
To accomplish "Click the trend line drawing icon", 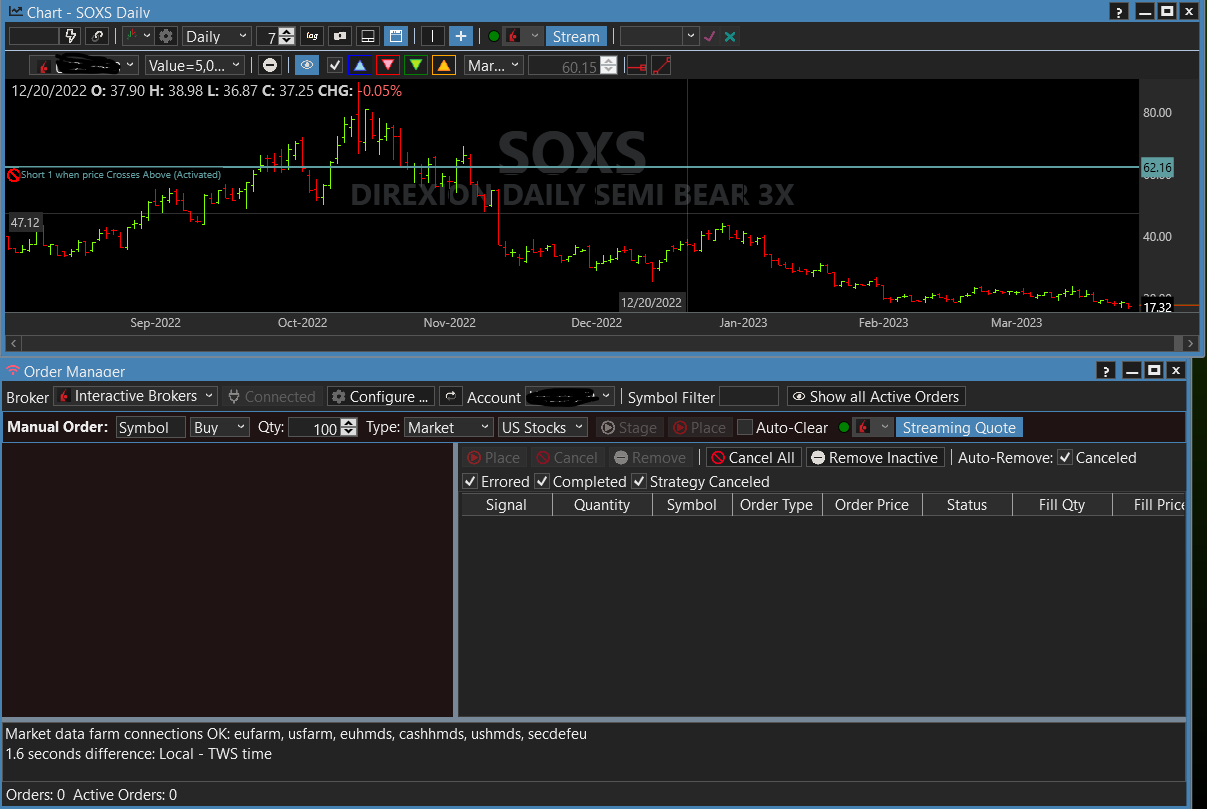I will [x=661, y=66].
